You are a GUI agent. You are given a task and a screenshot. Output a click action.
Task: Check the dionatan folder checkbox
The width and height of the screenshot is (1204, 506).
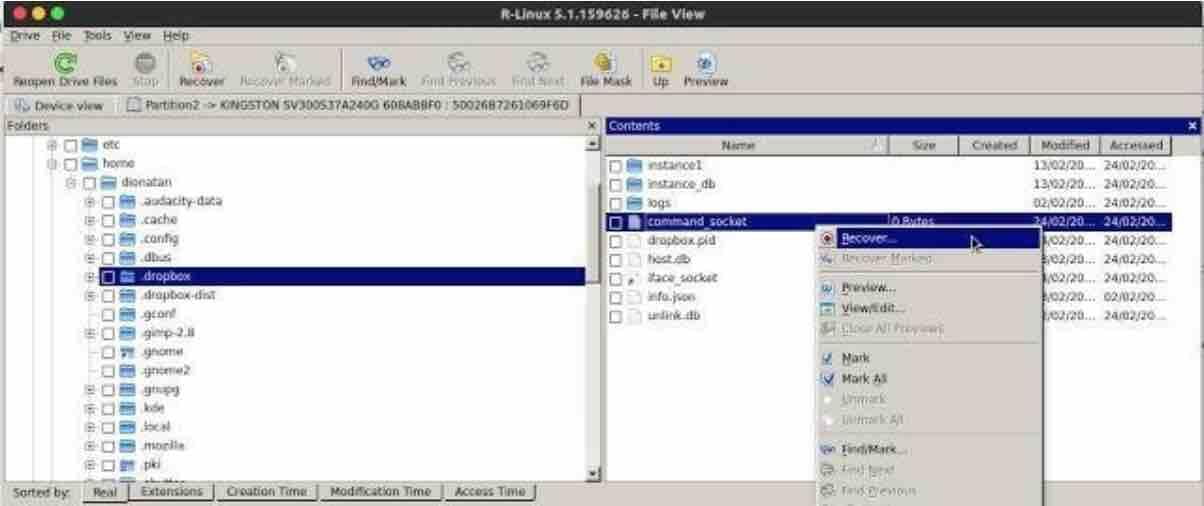(89, 183)
